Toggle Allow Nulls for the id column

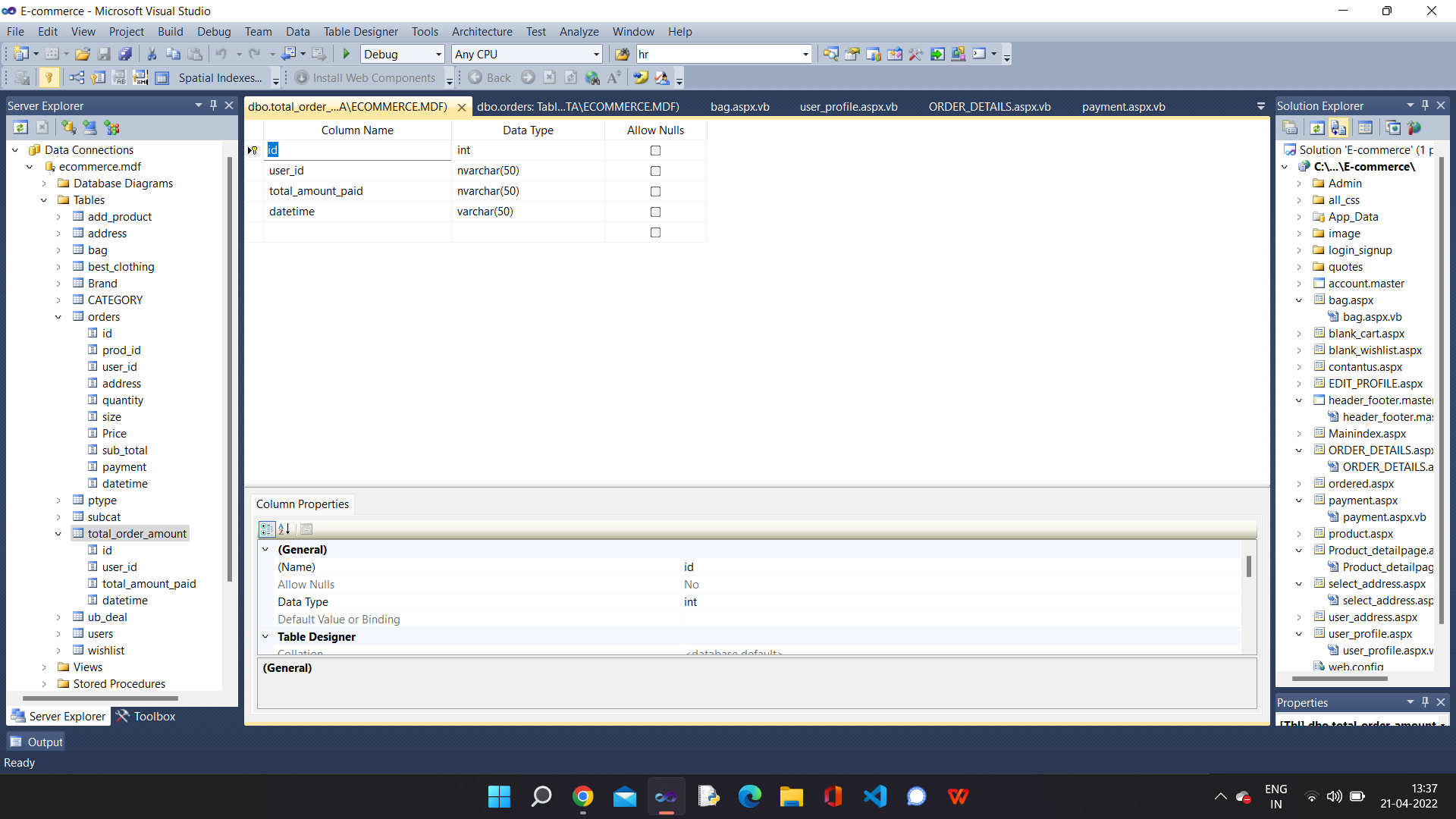point(655,150)
